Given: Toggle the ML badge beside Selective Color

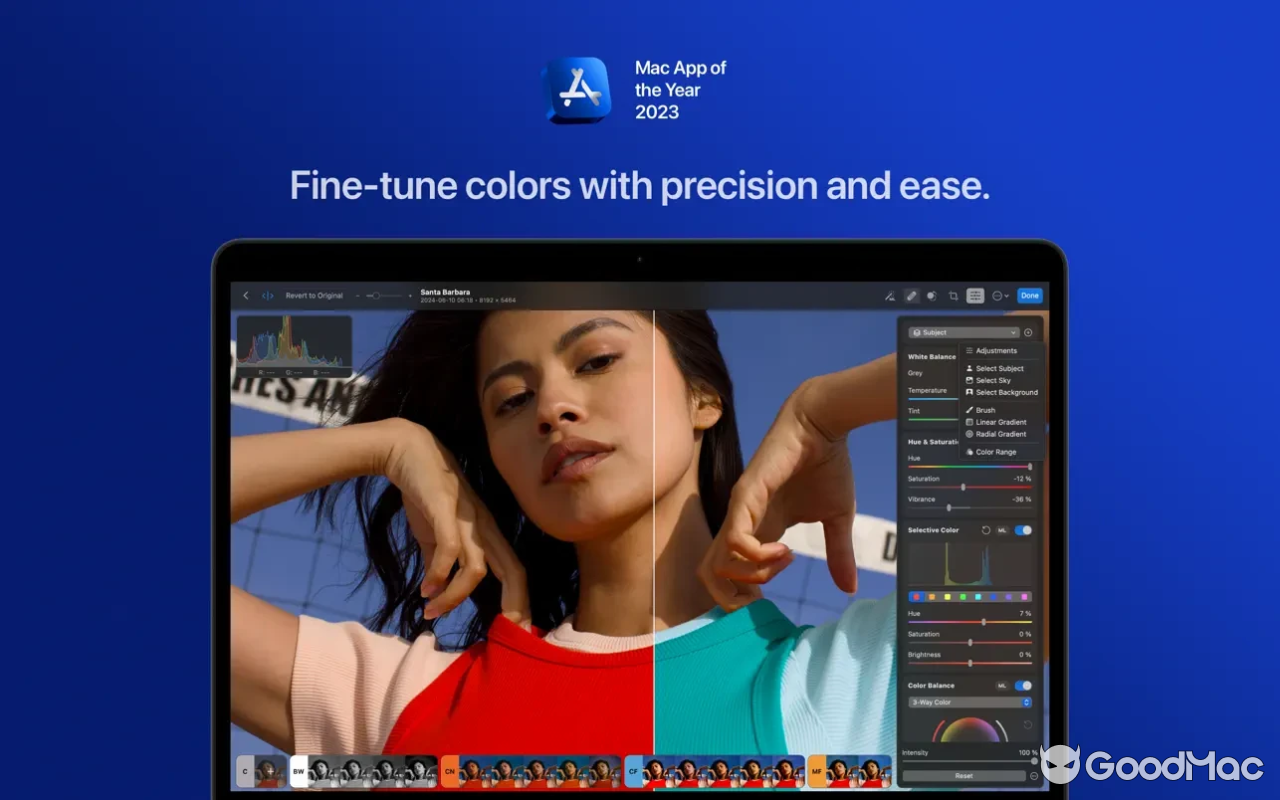Looking at the screenshot, I should pos(1001,530).
